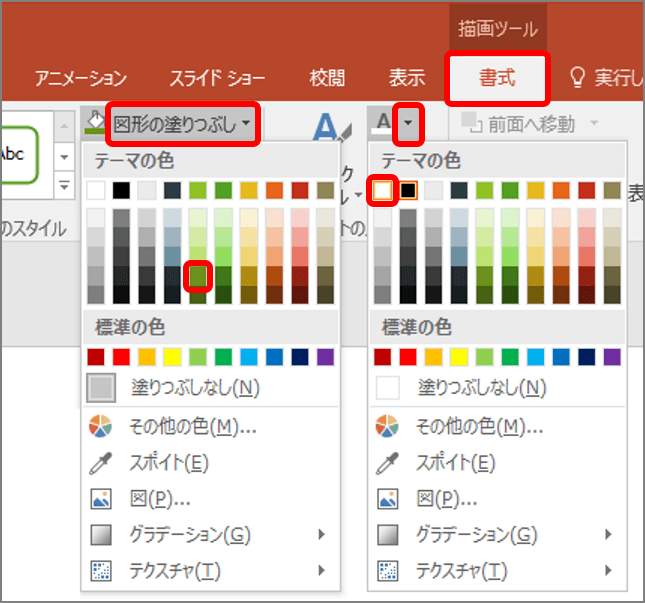645x603 pixels.
Task: Click the lightbulb Tell Me icon
Action: click(578, 78)
